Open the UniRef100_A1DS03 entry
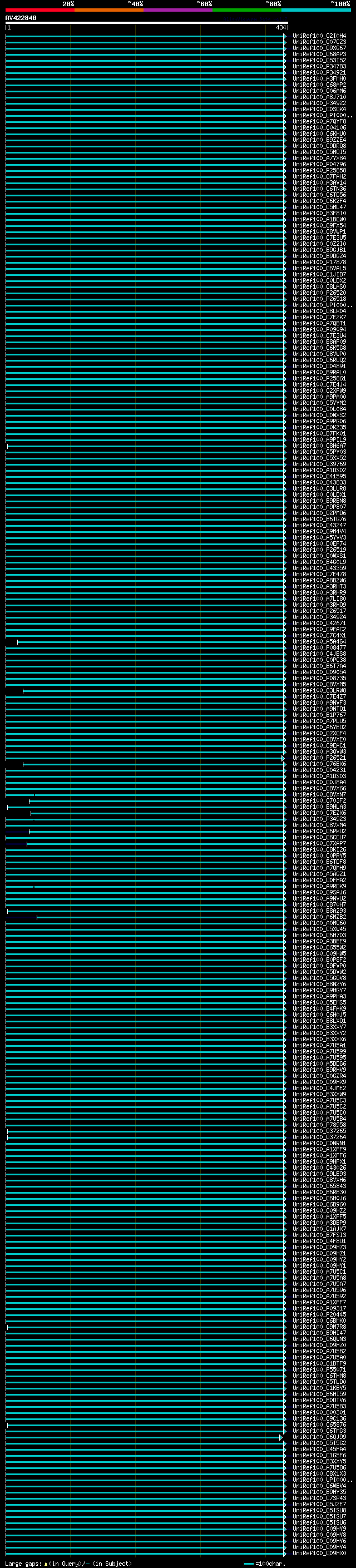The width and height of the screenshot is (356, 1568). pos(319,776)
